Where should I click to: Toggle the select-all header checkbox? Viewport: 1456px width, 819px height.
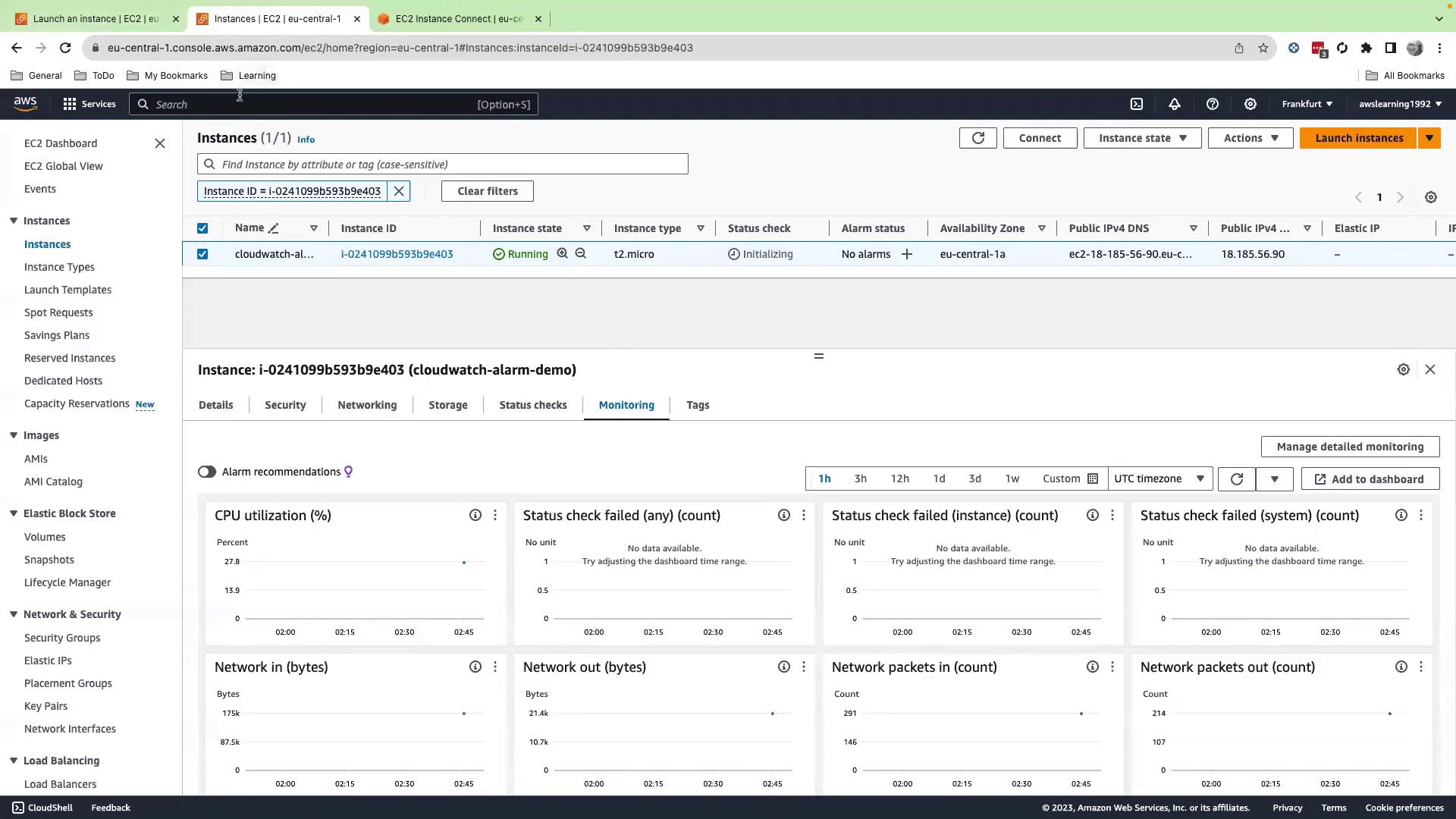pyautogui.click(x=202, y=228)
